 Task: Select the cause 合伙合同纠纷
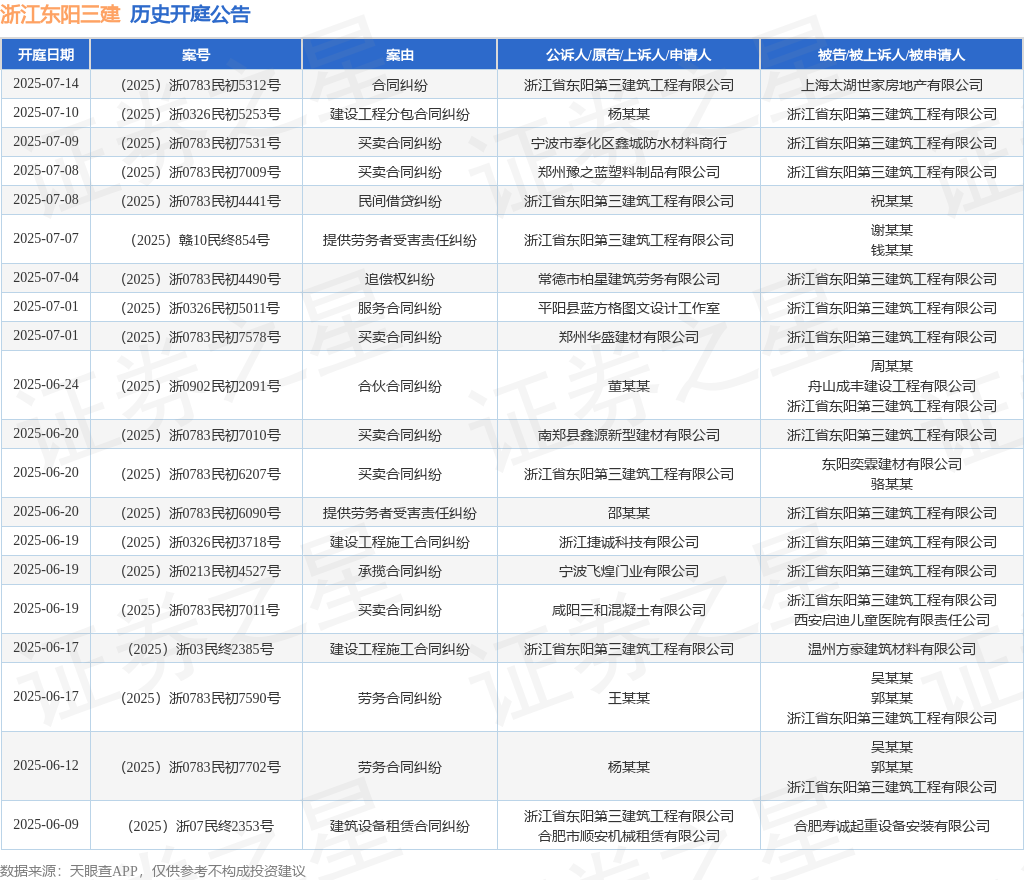(400, 386)
